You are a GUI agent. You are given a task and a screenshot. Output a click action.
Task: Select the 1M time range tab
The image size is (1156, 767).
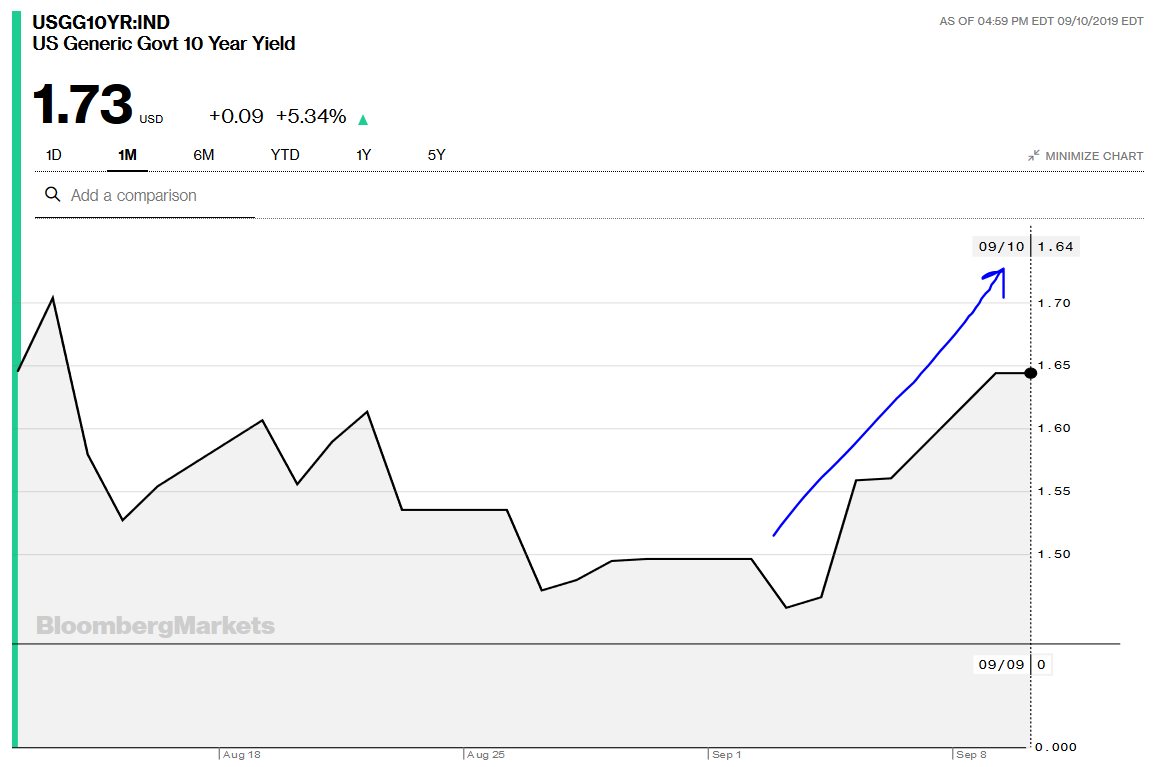pyautogui.click(x=128, y=155)
